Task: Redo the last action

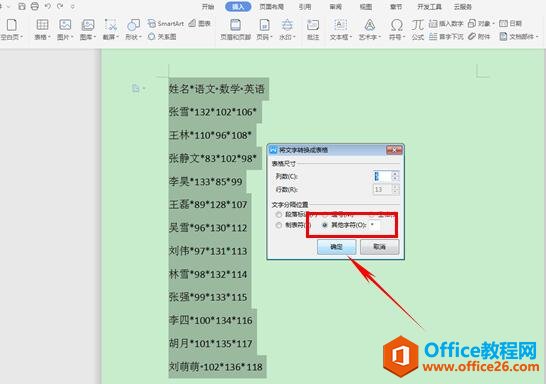Action: [x=60, y=6]
